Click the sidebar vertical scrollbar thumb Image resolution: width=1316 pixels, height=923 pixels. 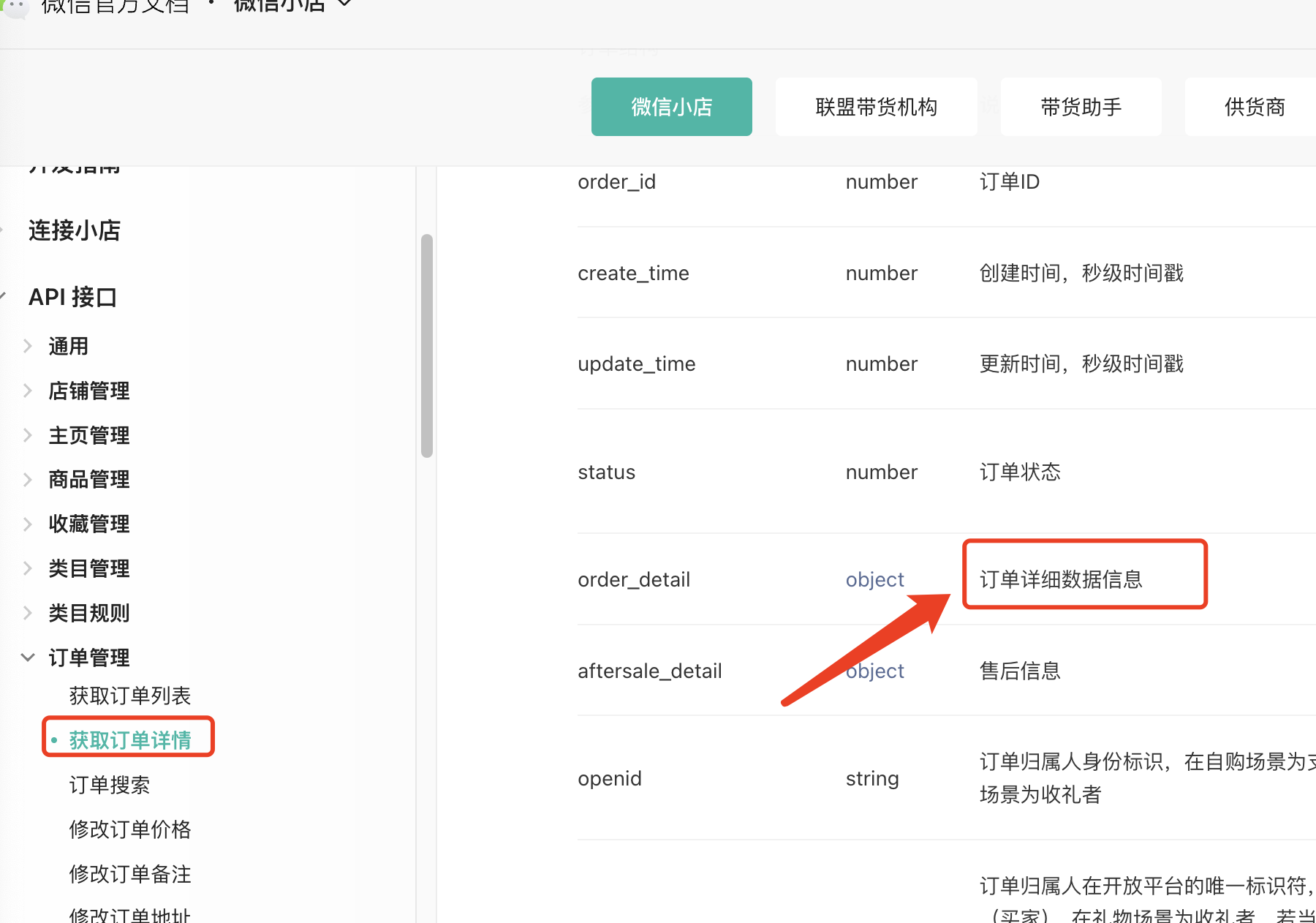(427, 345)
